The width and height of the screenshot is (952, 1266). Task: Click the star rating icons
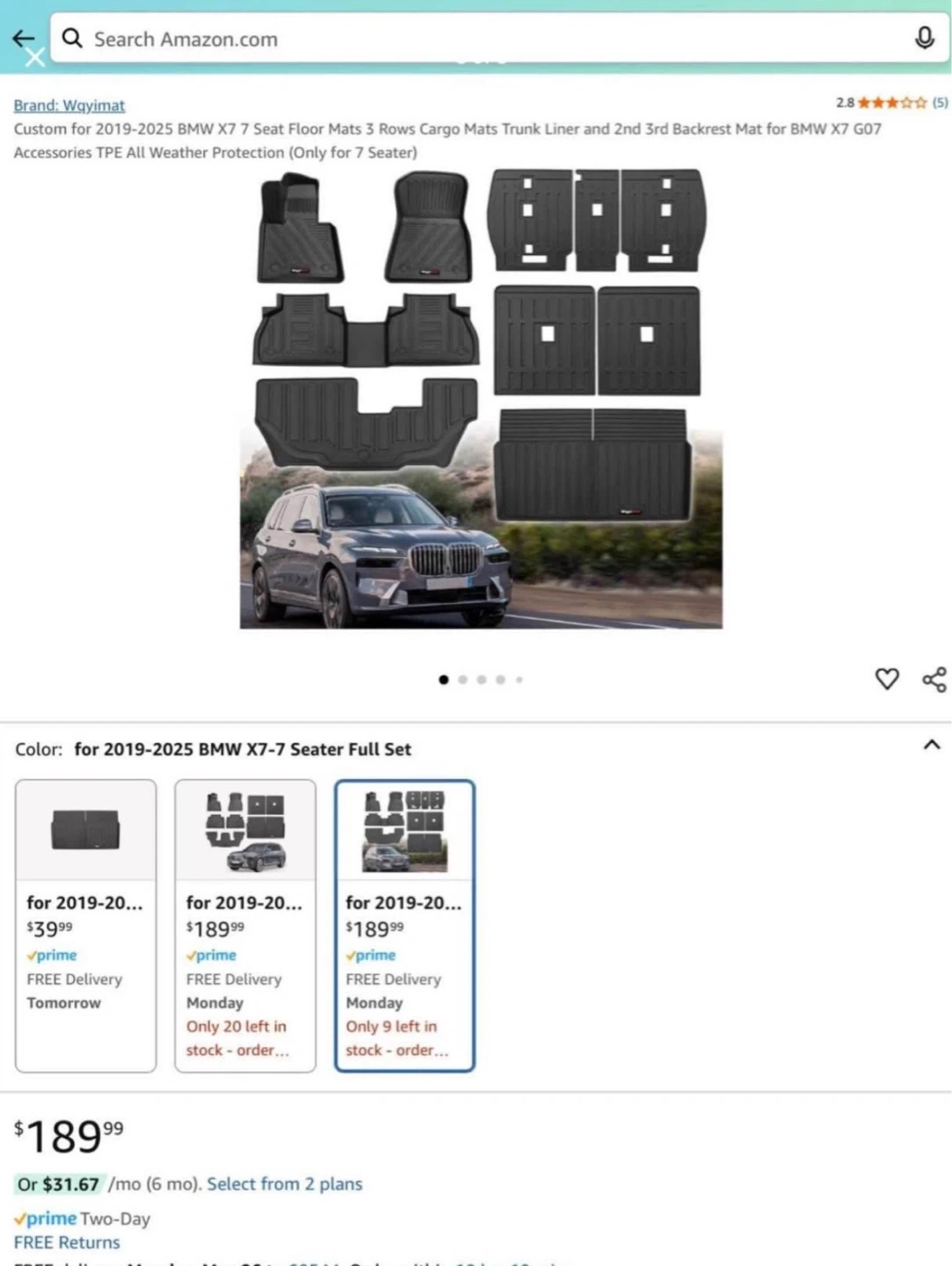click(x=892, y=103)
